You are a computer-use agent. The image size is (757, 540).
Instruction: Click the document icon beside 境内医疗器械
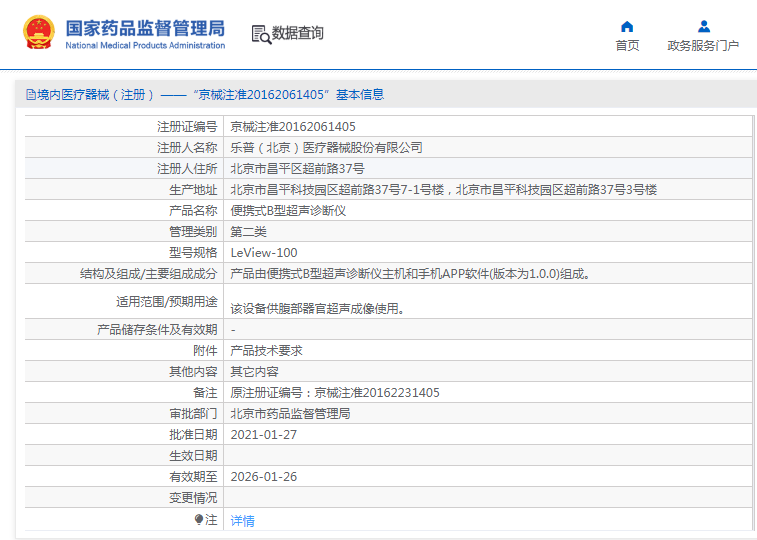[31, 95]
